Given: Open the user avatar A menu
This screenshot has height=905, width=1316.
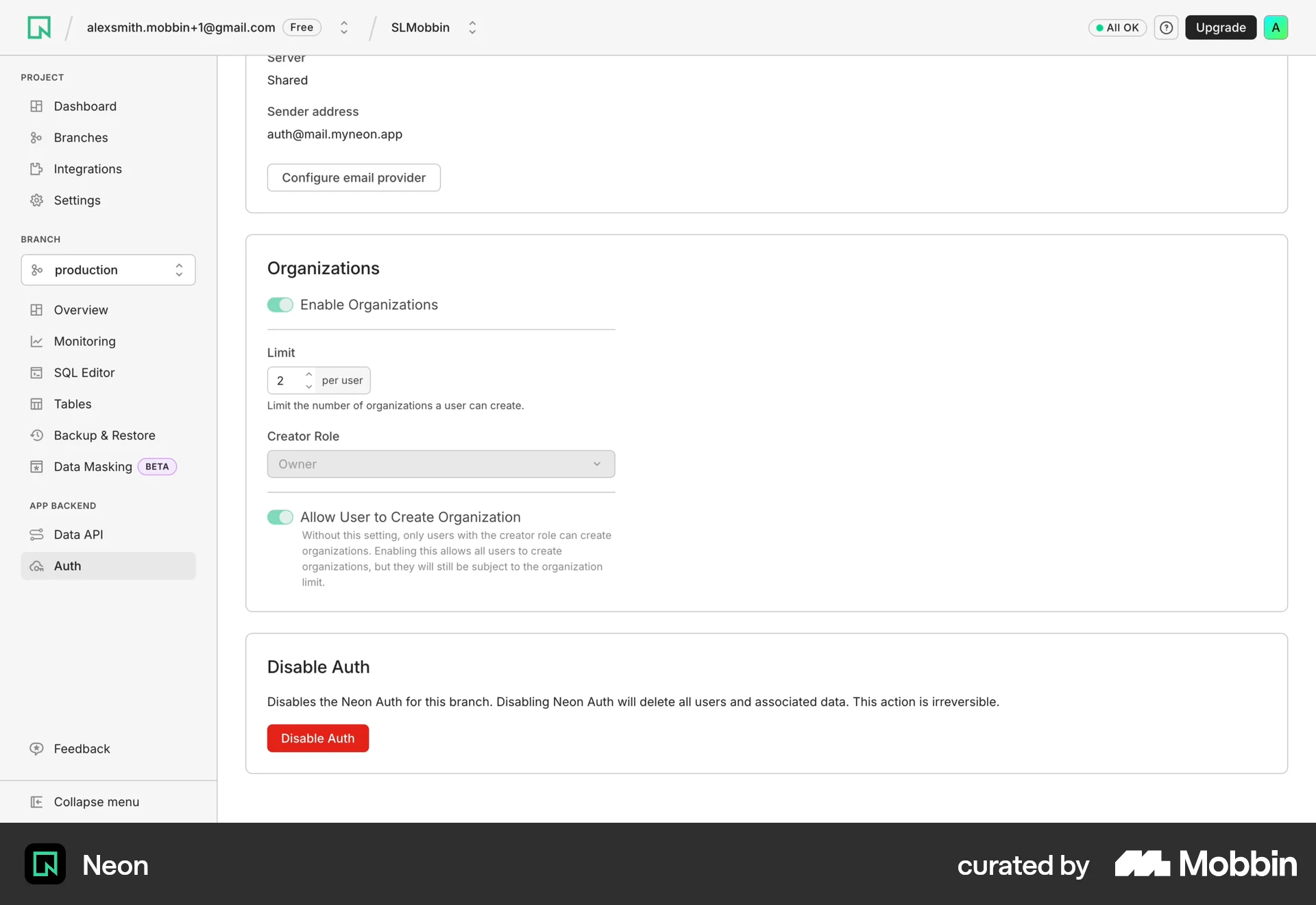Looking at the screenshot, I should [1276, 27].
